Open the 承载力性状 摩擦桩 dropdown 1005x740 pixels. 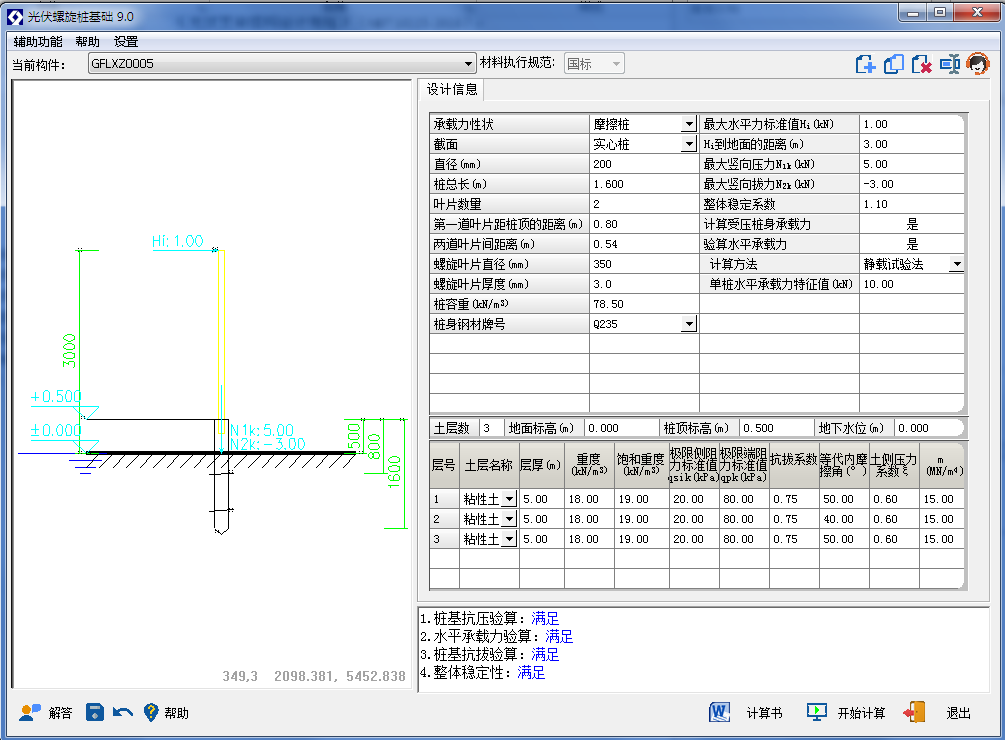coord(688,125)
